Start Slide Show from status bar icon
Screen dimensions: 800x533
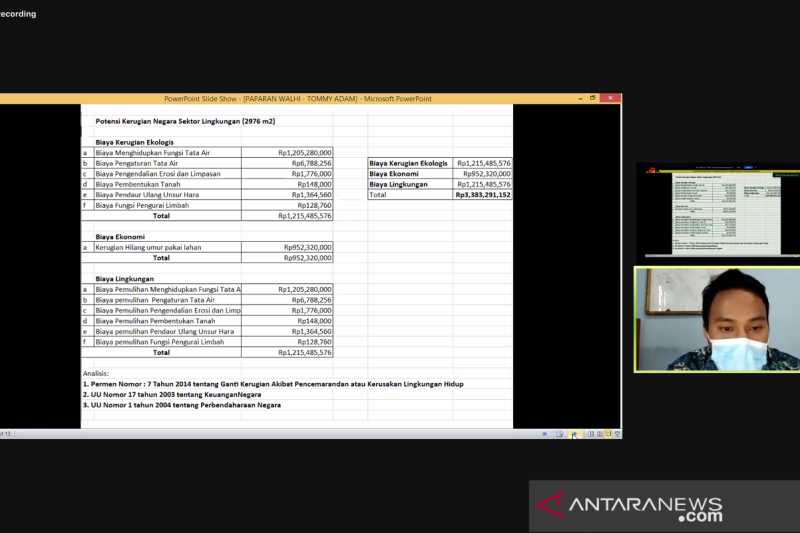pos(617,434)
